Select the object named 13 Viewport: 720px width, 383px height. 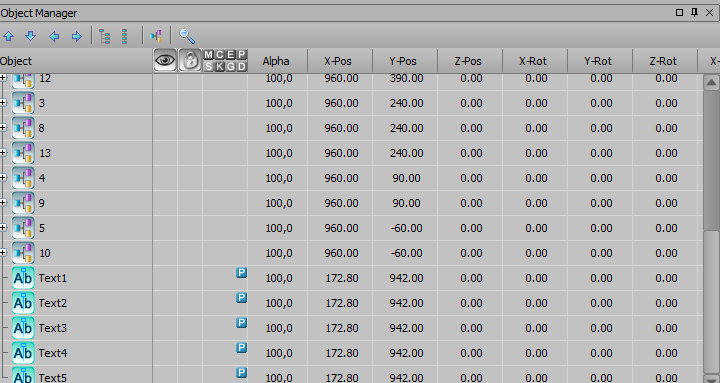click(45, 153)
